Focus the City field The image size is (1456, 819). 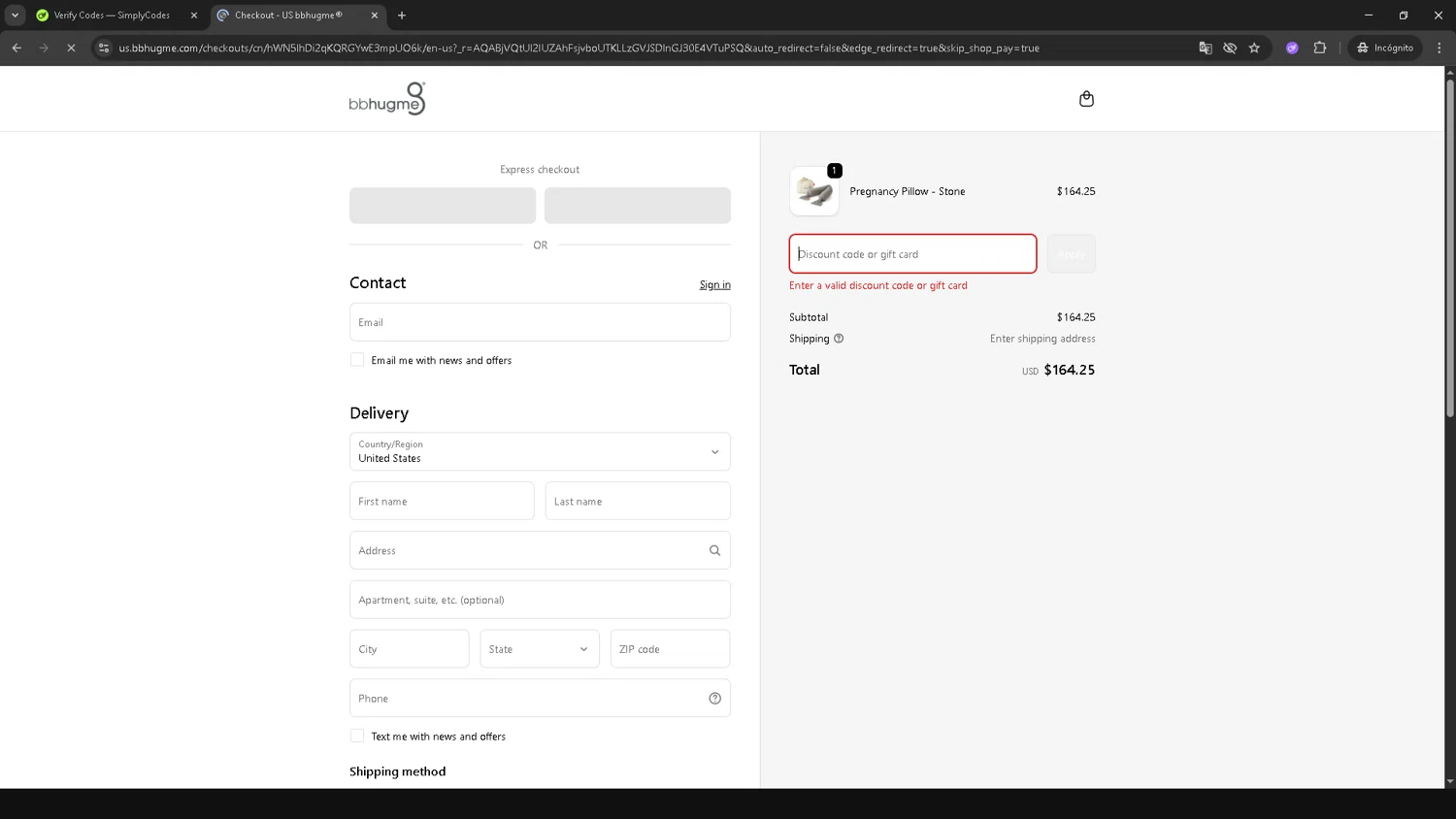(x=410, y=649)
